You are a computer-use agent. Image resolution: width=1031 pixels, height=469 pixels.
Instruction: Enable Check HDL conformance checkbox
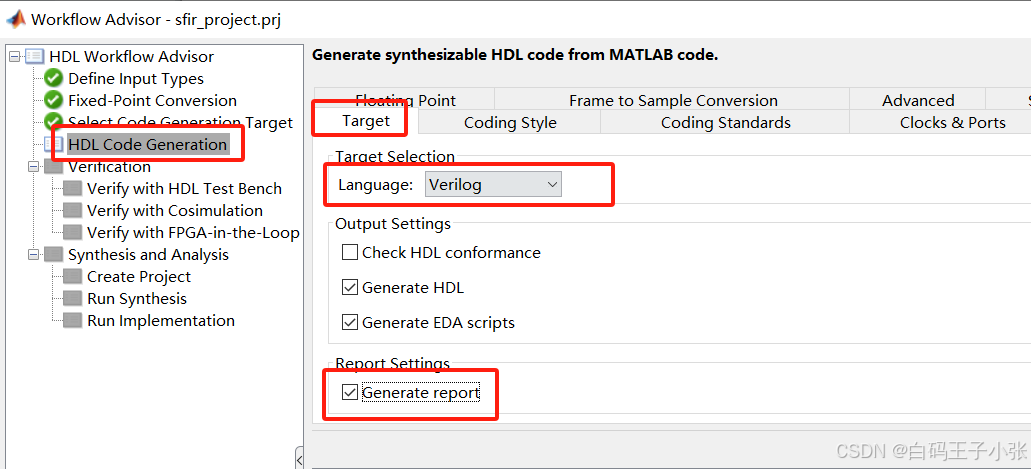350,253
